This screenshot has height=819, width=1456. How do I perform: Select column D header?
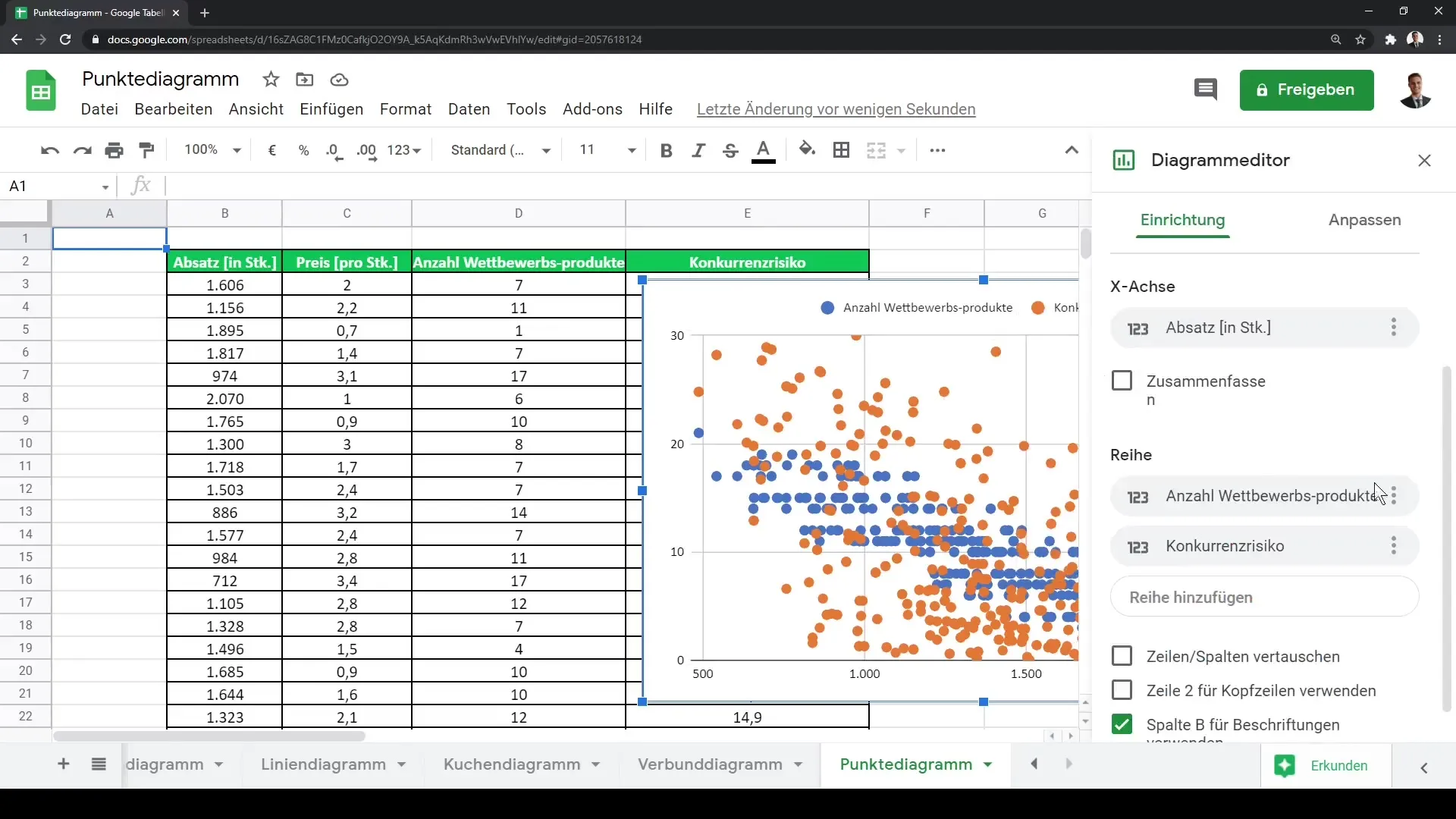click(519, 214)
